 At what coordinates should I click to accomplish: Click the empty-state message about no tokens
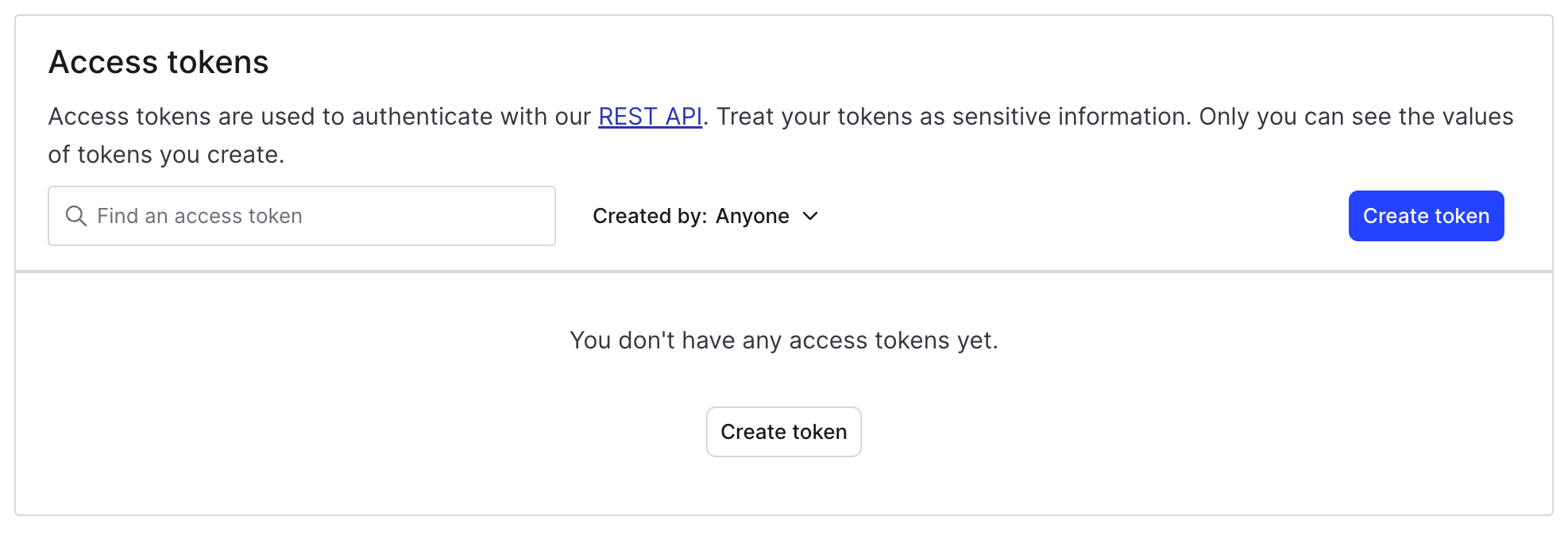pyautogui.click(x=783, y=341)
